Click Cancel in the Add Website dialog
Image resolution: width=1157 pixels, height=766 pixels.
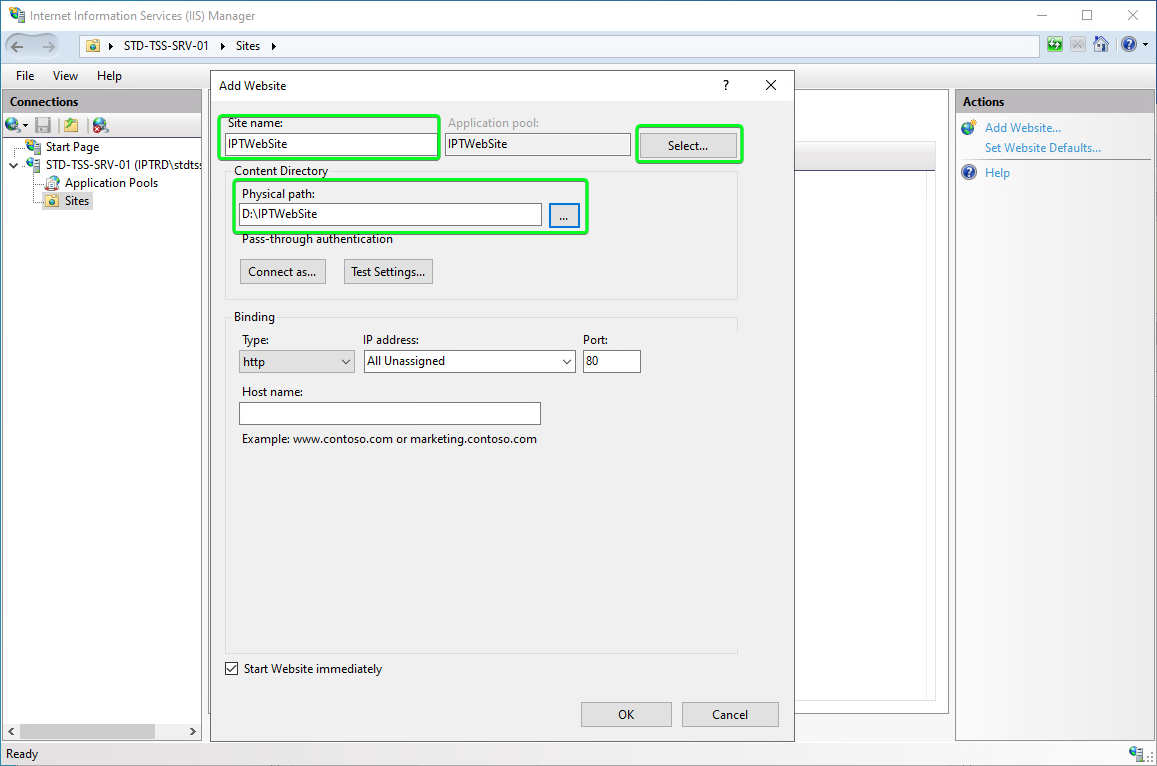coord(730,714)
